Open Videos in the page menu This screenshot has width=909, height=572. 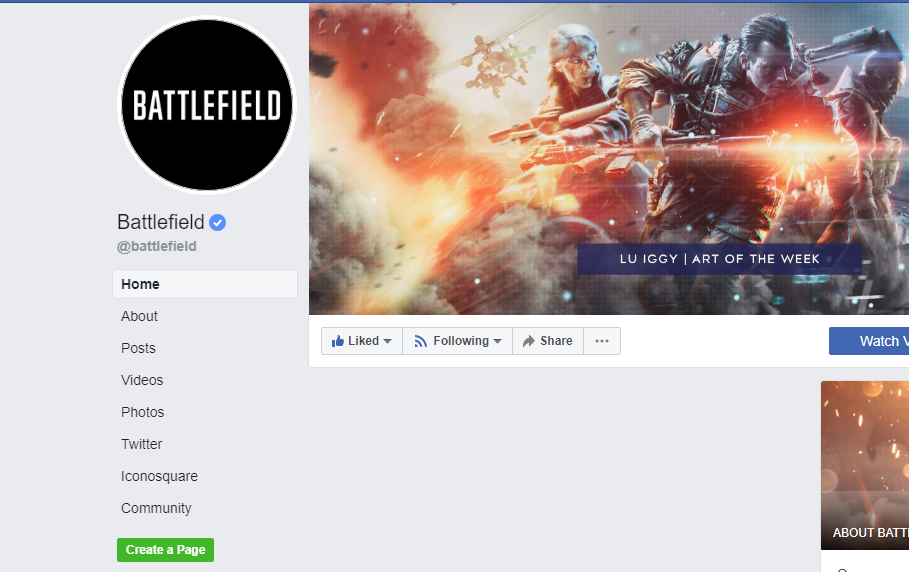pos(142,380)
